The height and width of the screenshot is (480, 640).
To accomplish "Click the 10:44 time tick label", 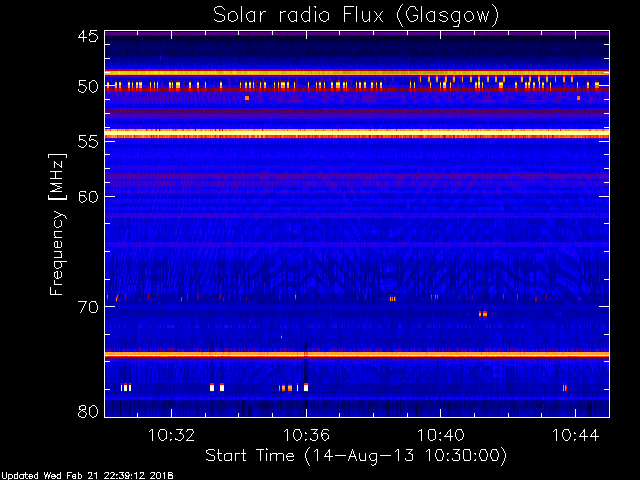I will tap(576, 435).
